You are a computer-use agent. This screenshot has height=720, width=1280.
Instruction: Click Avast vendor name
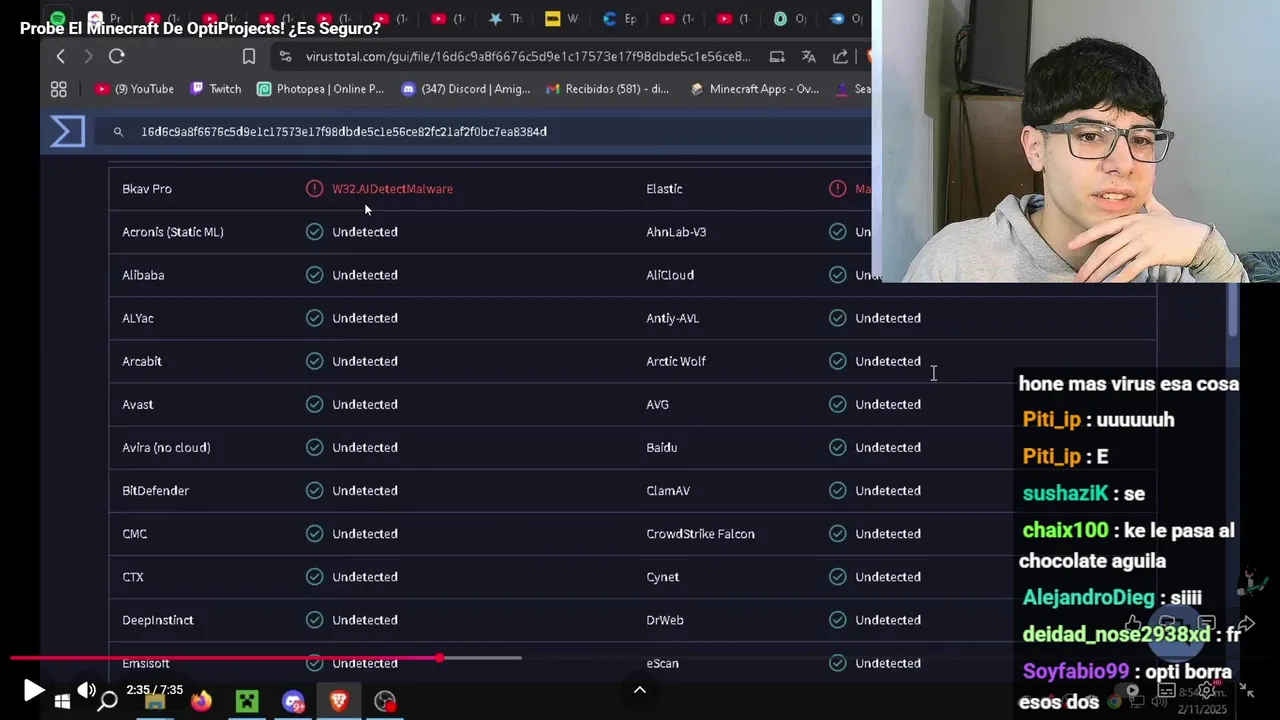point(138,404)
